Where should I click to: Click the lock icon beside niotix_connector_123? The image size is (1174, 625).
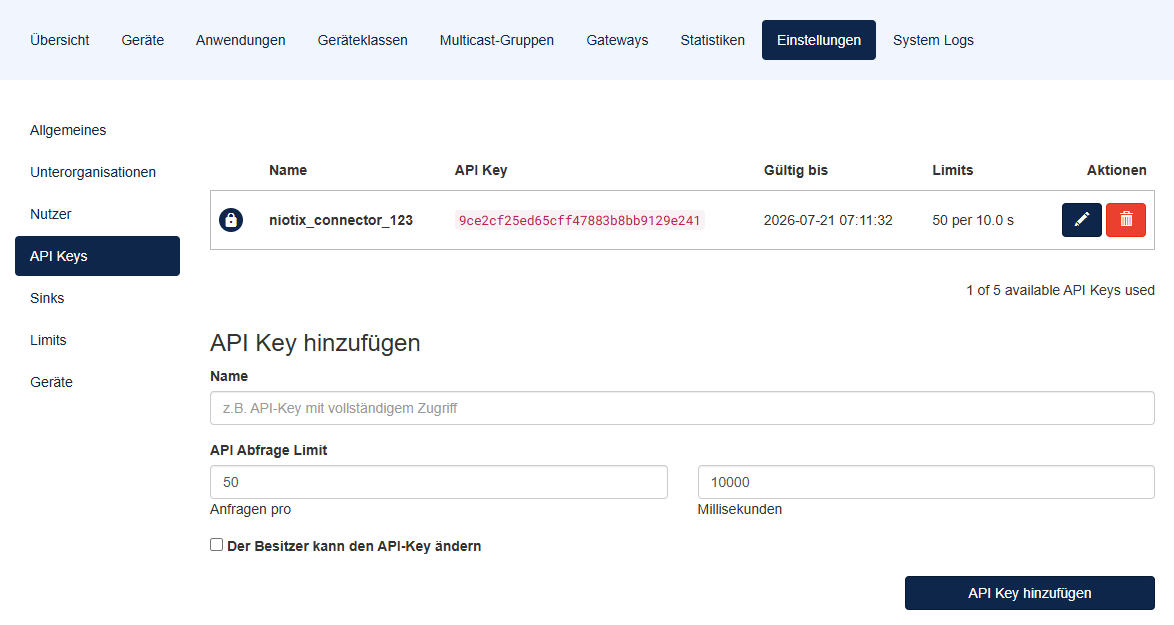click(x=231, y=220)
